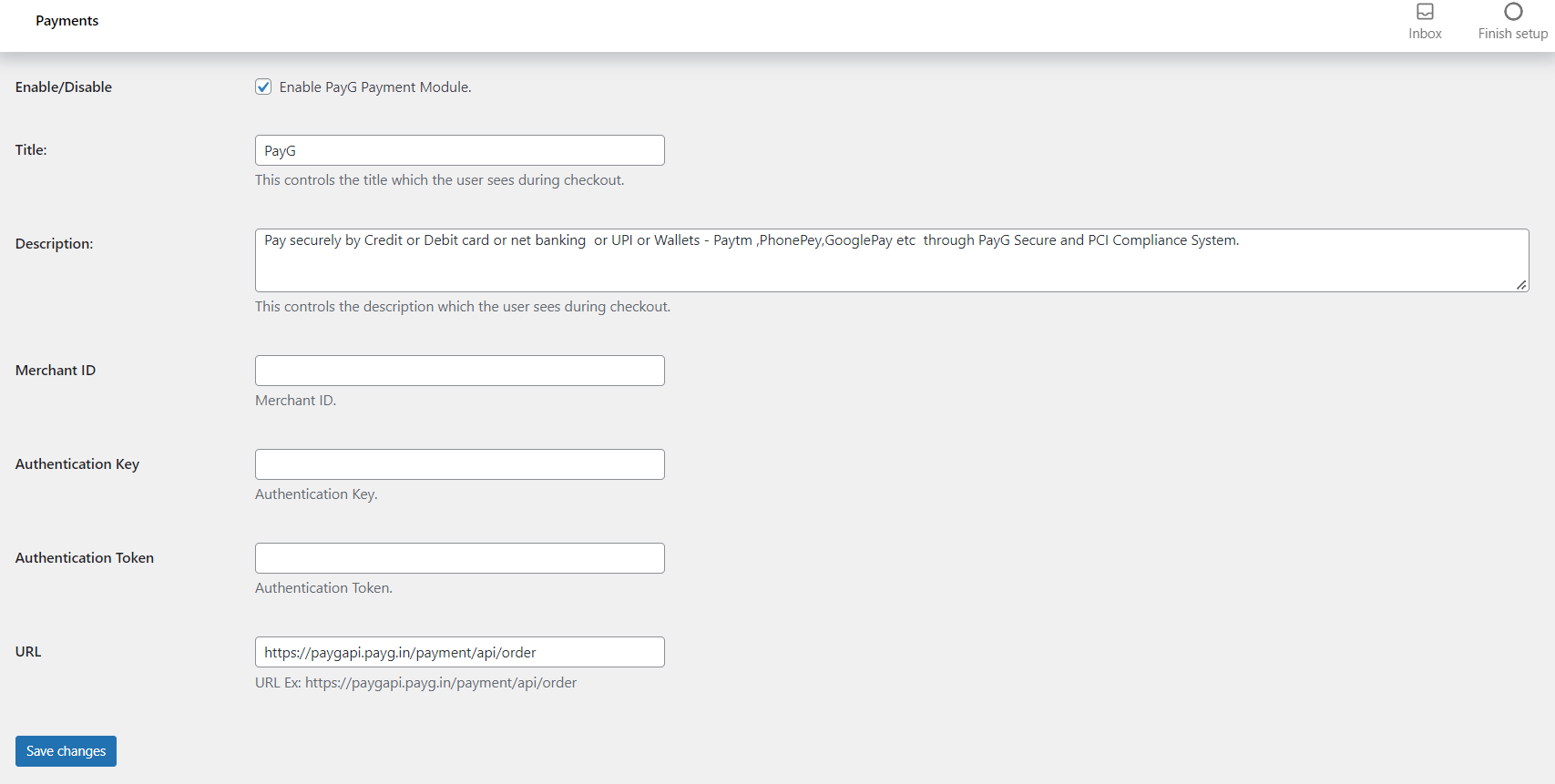
Task: Click the Description: label text
Action: (54, 244)
